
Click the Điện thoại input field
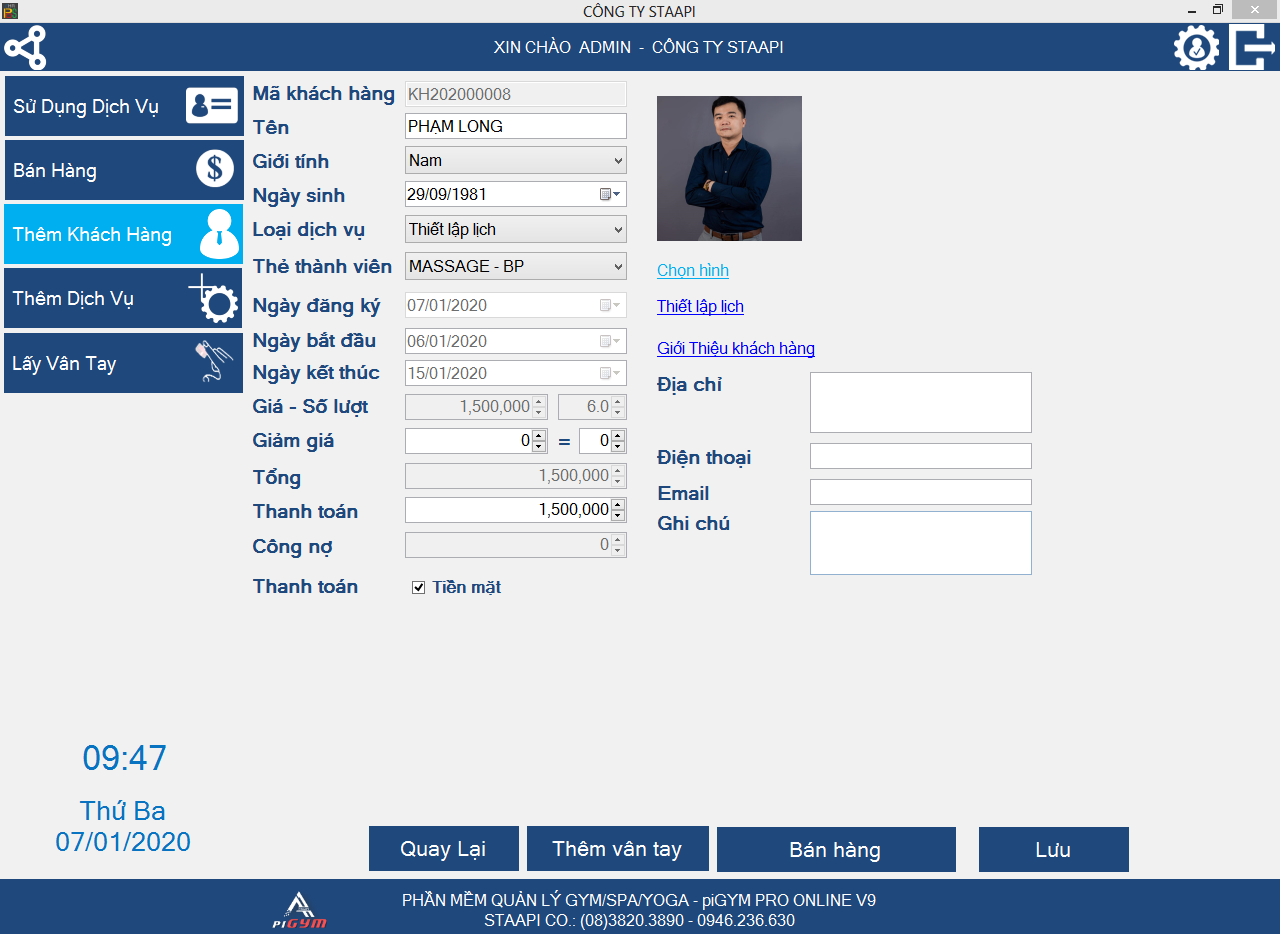(x=920, y=456)
